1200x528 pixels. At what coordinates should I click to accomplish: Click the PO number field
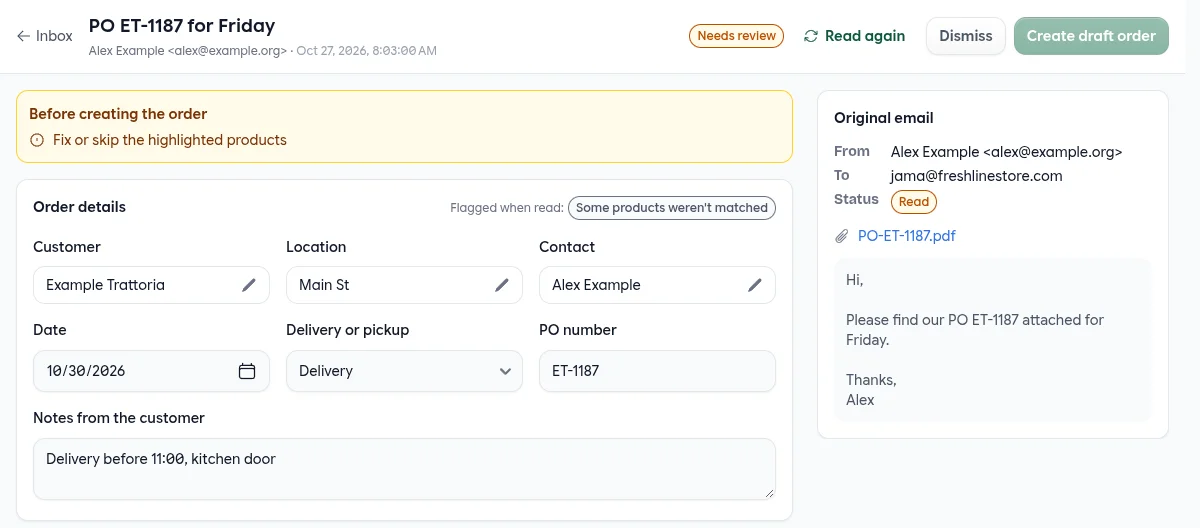(x=657, y=371)
